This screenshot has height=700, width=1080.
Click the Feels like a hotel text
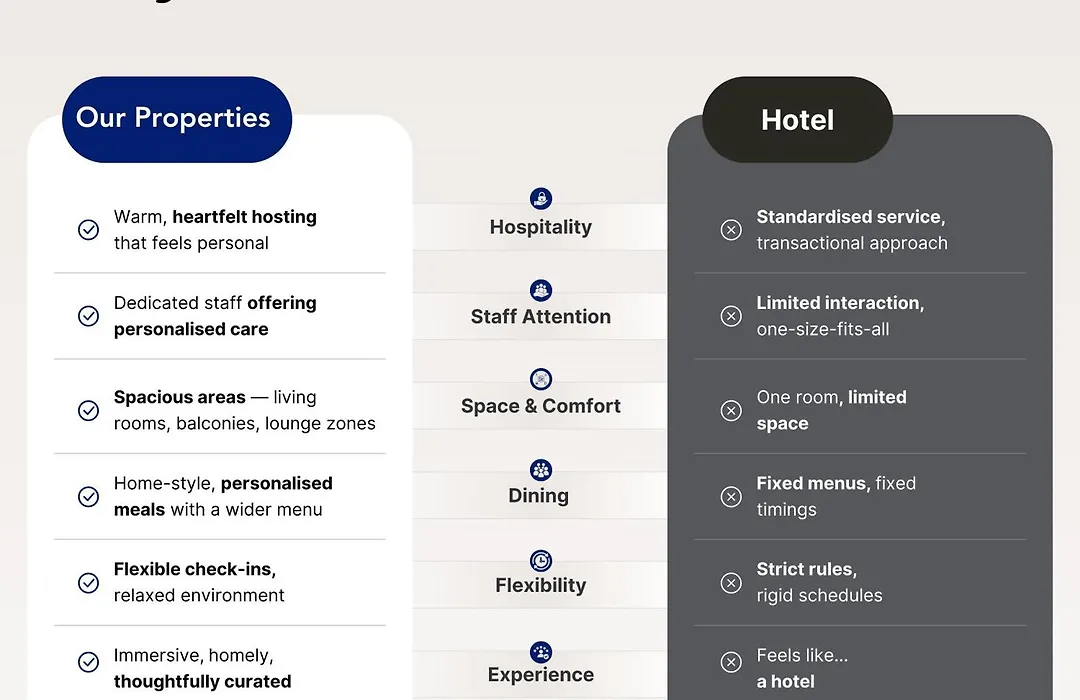point(802,668)
